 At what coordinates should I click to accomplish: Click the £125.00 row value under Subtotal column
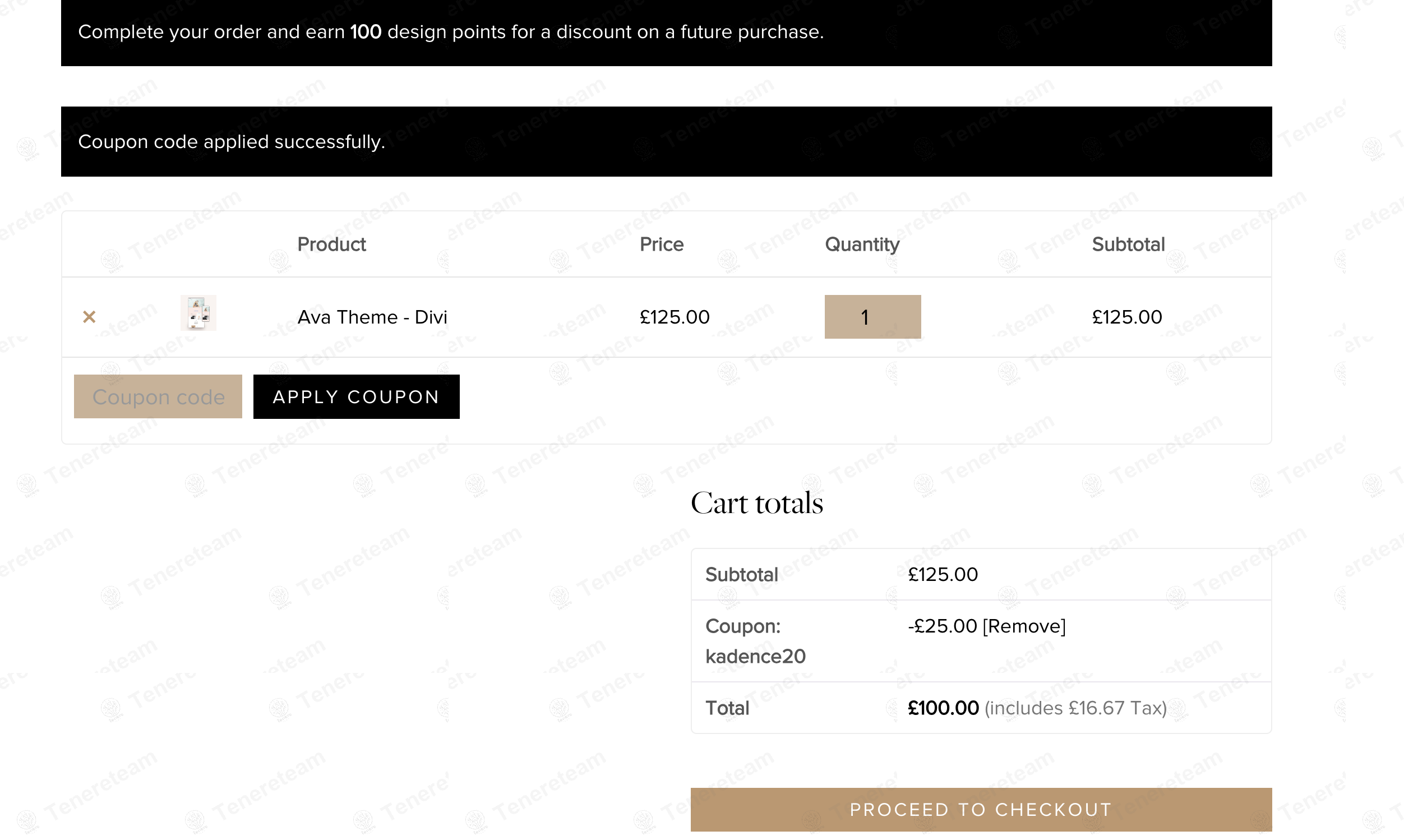[x=1126, y=317]
